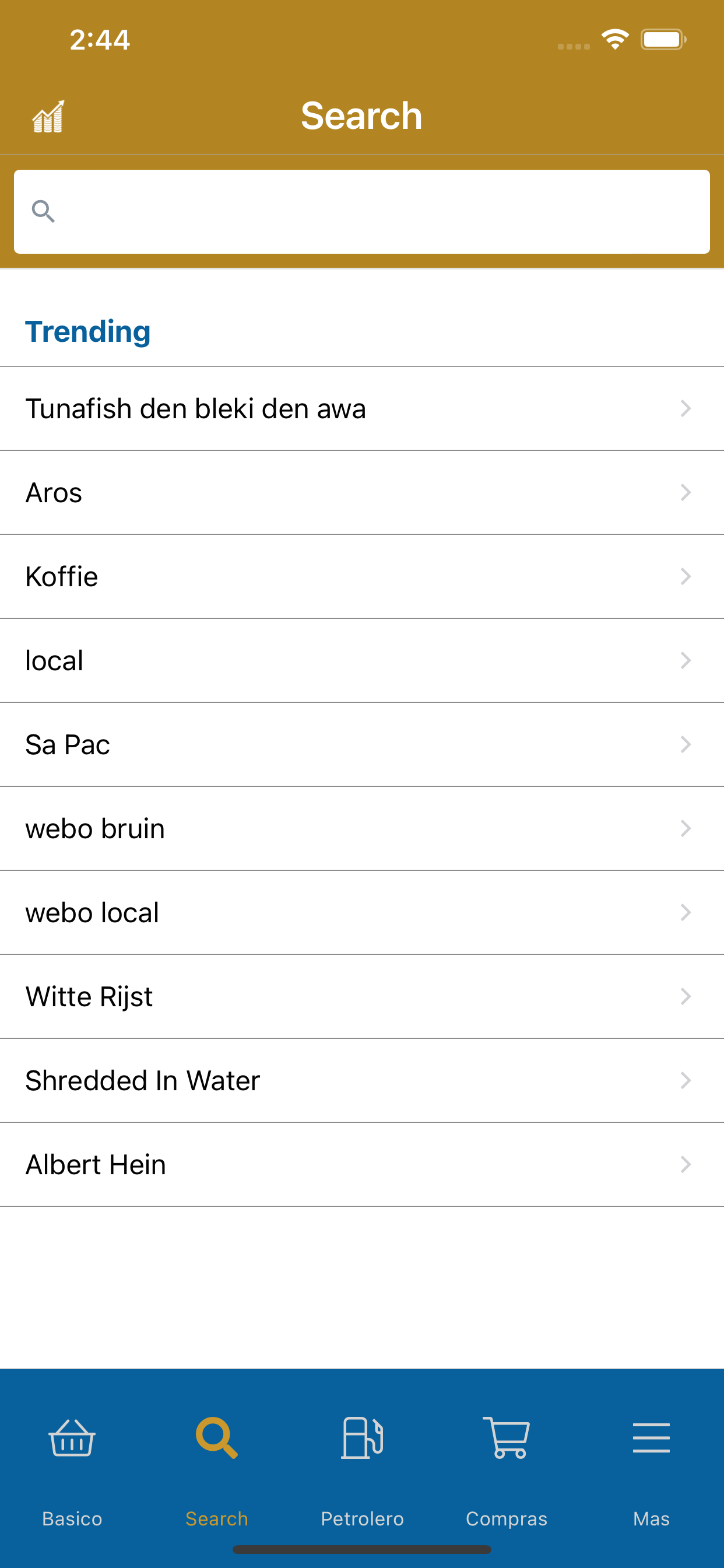724x1568 pixels.
Task: Expand the Koffie row chevron
Action: point(686,576)
